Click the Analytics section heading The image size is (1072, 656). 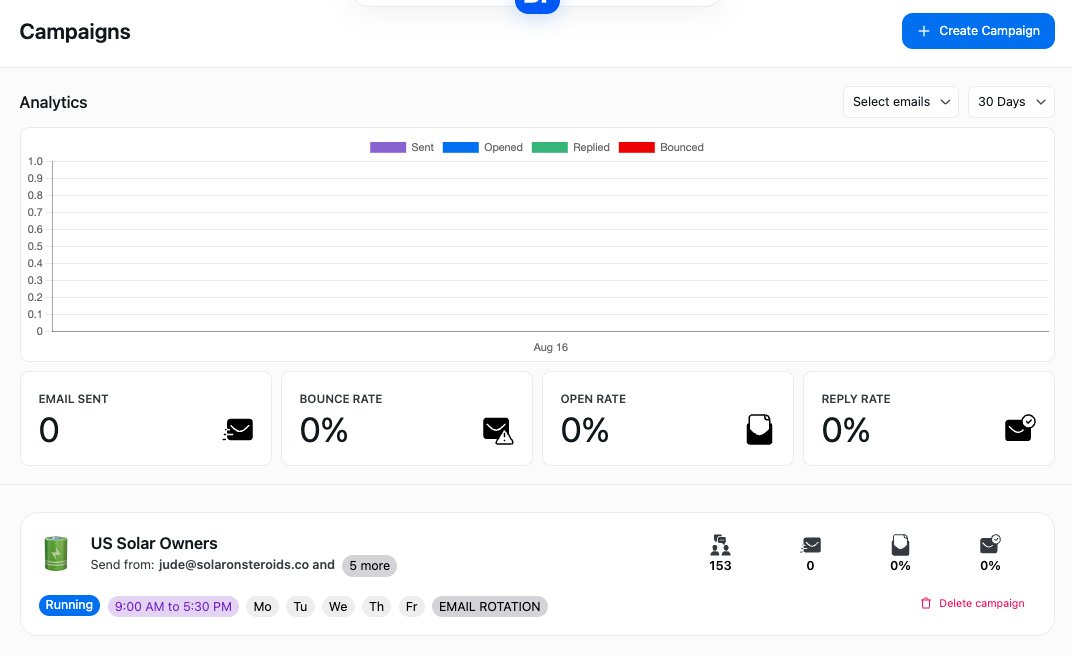(53, 102)
